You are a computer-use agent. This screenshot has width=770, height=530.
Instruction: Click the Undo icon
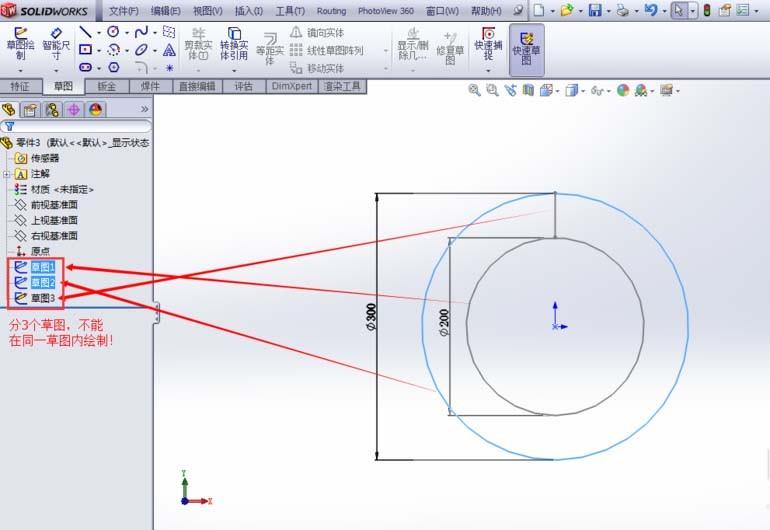point(651,10)
